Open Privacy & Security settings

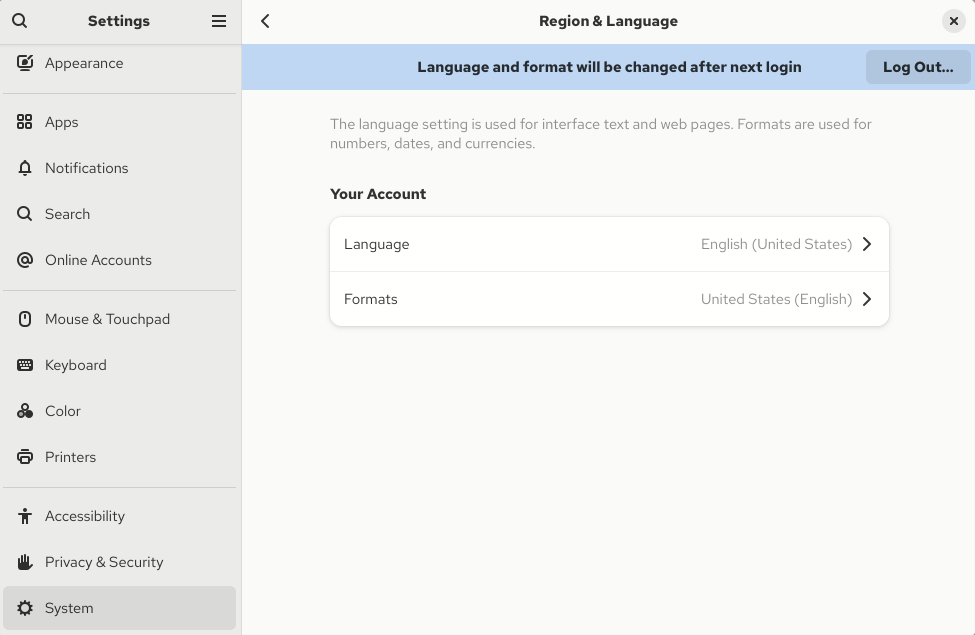[104, 562]
